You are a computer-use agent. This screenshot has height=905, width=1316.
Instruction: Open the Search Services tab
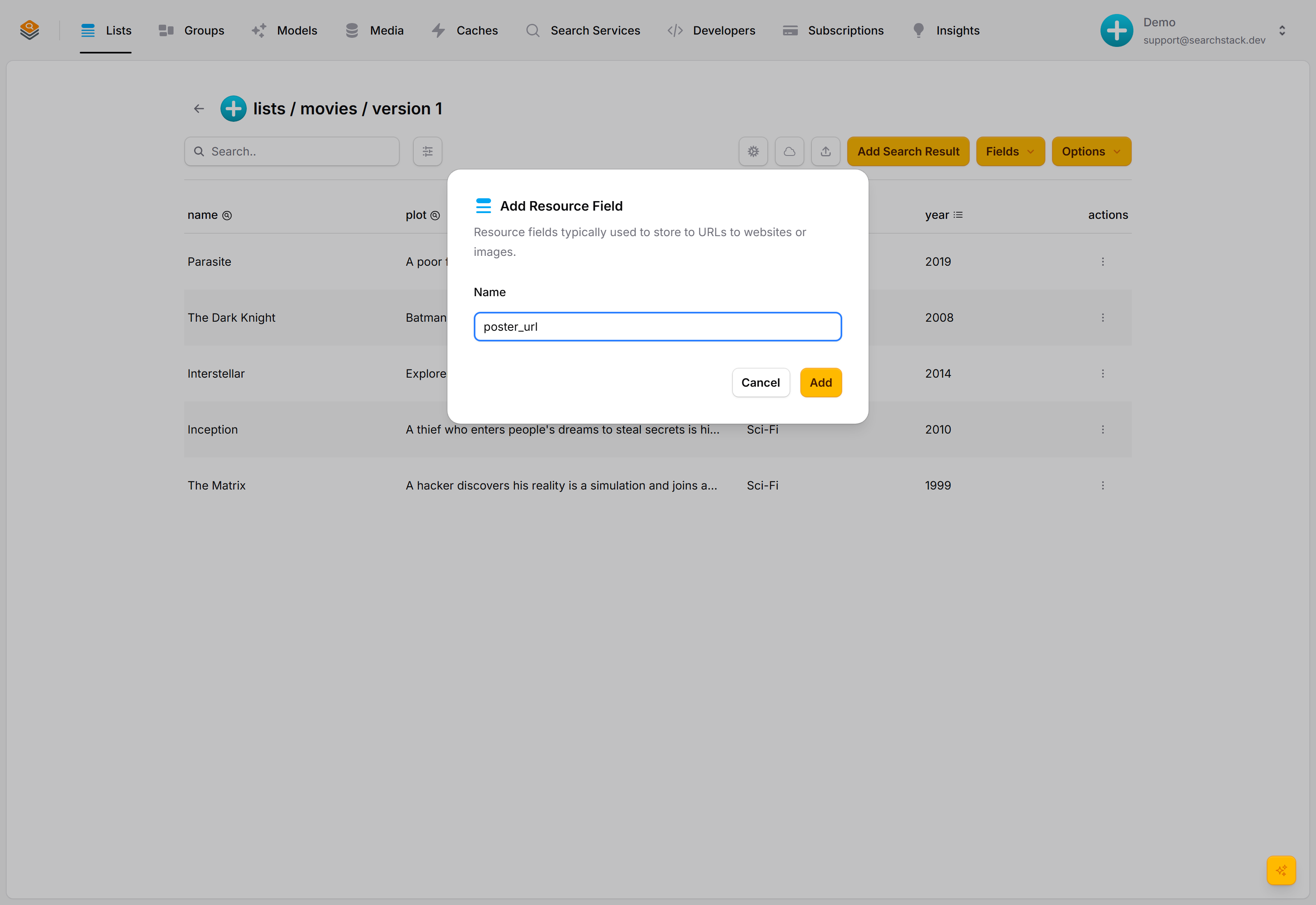pyautogui.click(x=583, y=30)
